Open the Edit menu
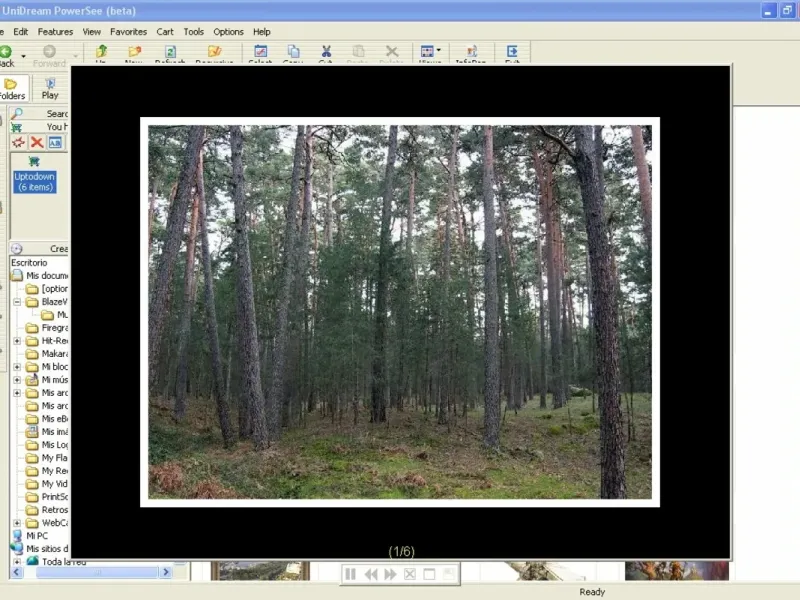This screenshot has height=600, width=800. point(20,32)
